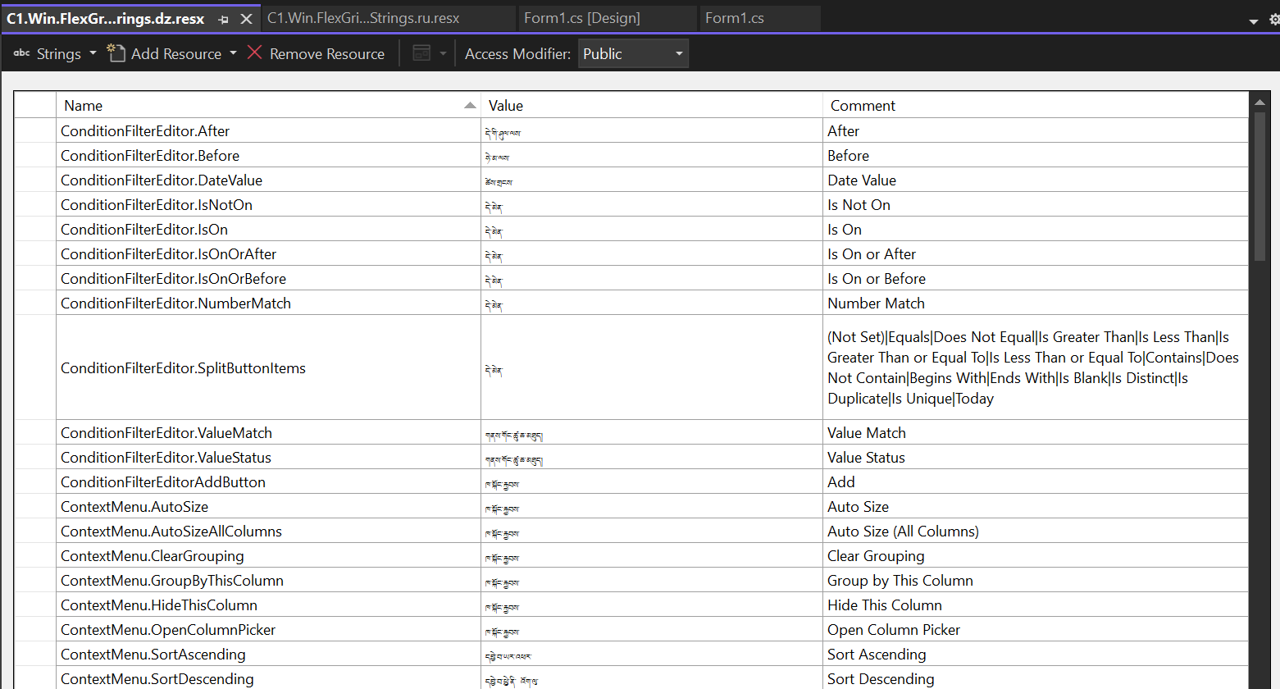Image resolution: width=1280 pixels, height=689 pixels.
Task: Click the Name column sort arrow
Action: pyautogui.click(x=470, y=106)
